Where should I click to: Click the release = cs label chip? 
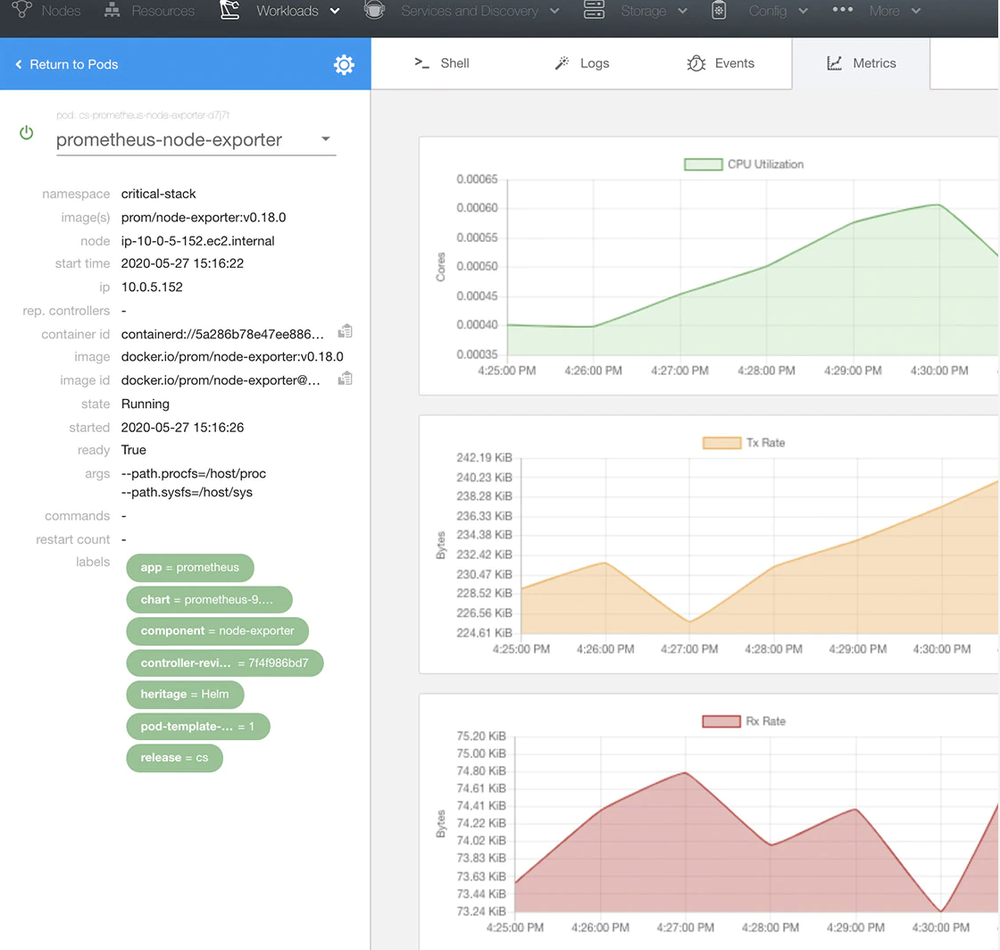click(x=174, y=757)
